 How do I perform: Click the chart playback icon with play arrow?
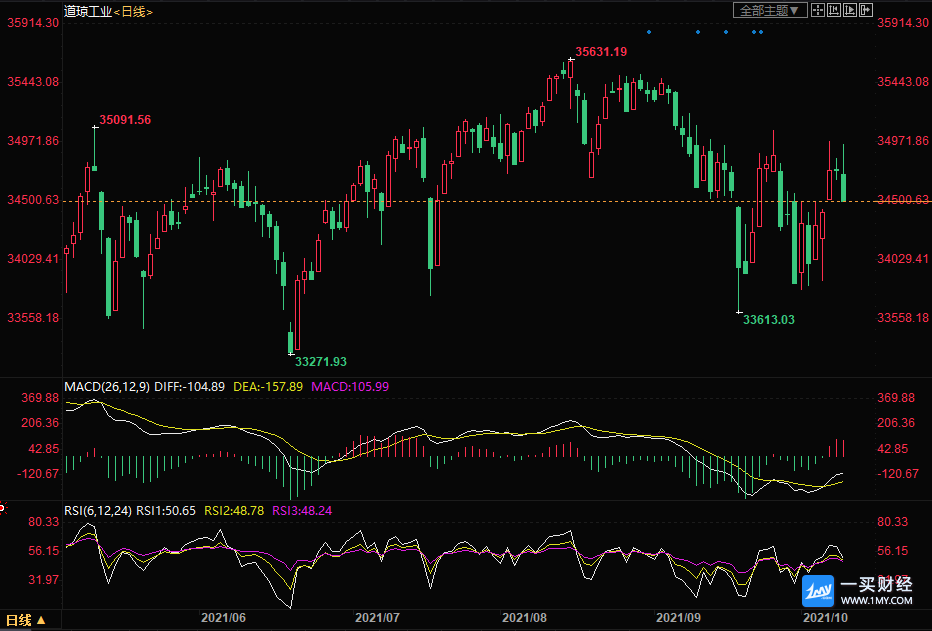coord(850,10)
